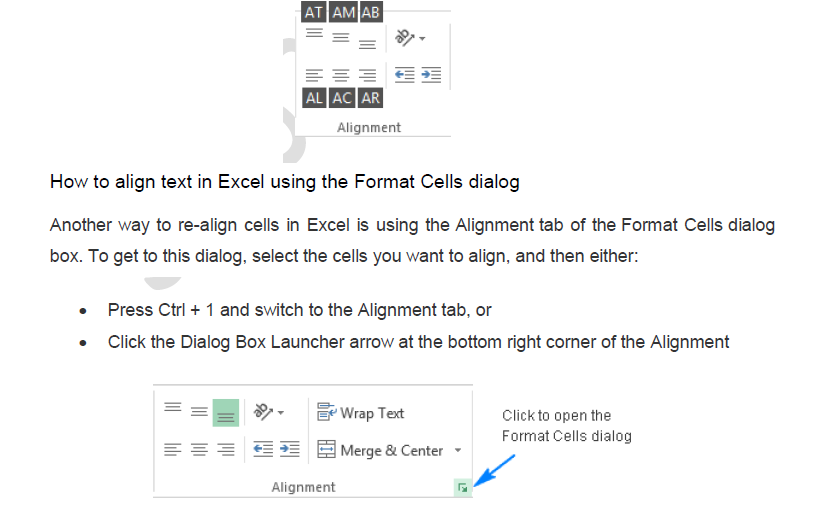This screenshot has width=818, height=527.
Task: Select the Center icon above the AC badge
Action: [x=341, y=75]
